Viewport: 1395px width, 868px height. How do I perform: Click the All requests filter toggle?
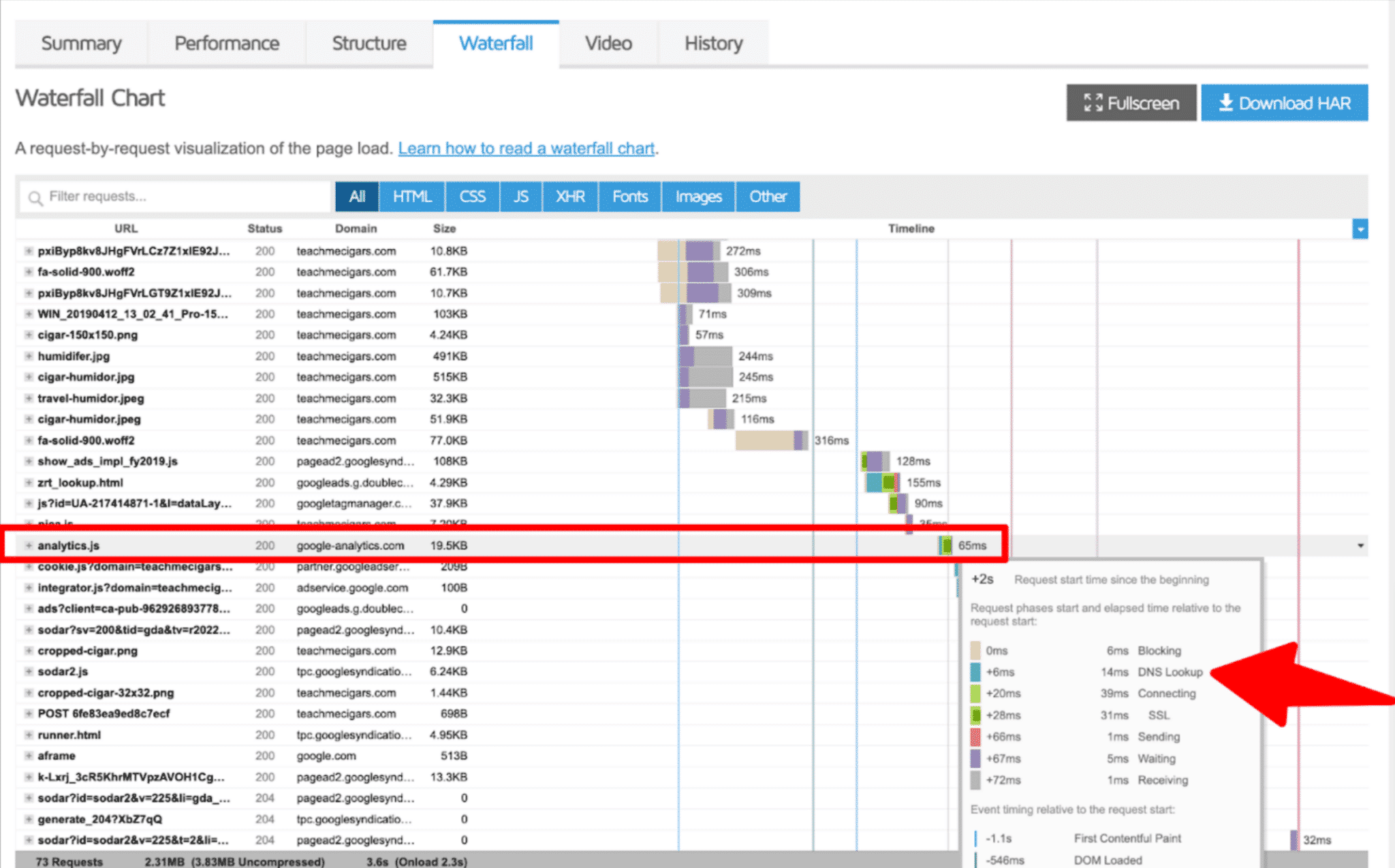tap(357, 197)
